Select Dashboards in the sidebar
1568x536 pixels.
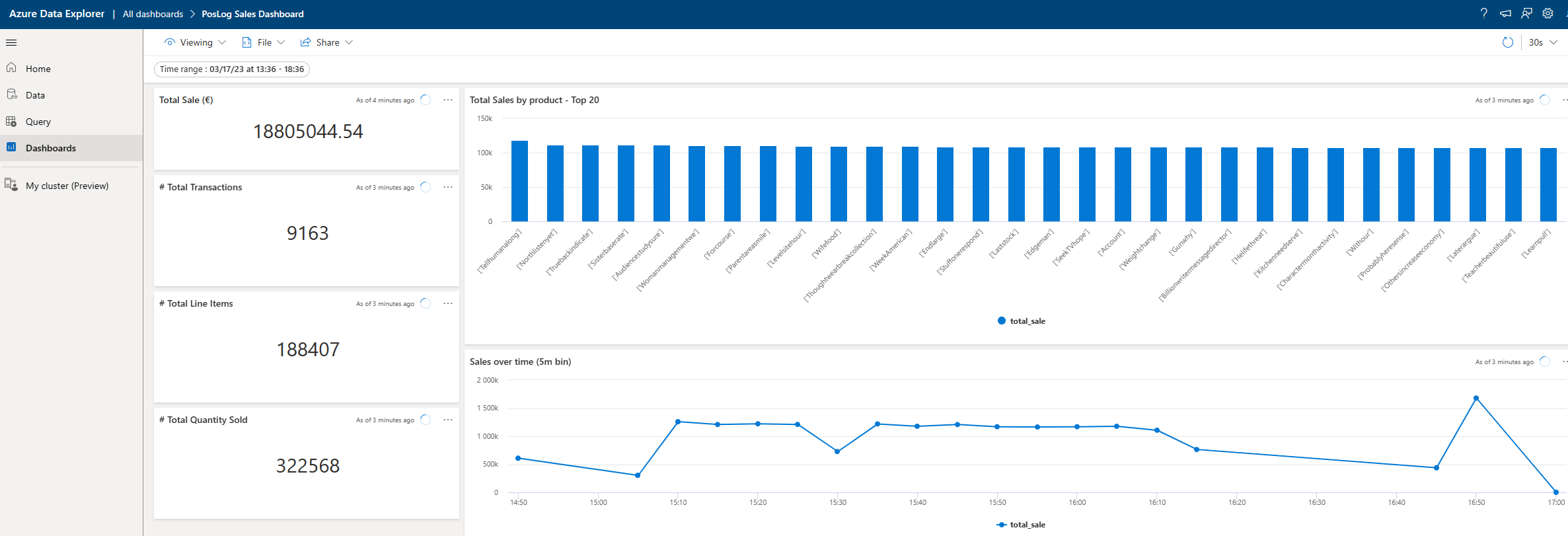click(71, 148)
